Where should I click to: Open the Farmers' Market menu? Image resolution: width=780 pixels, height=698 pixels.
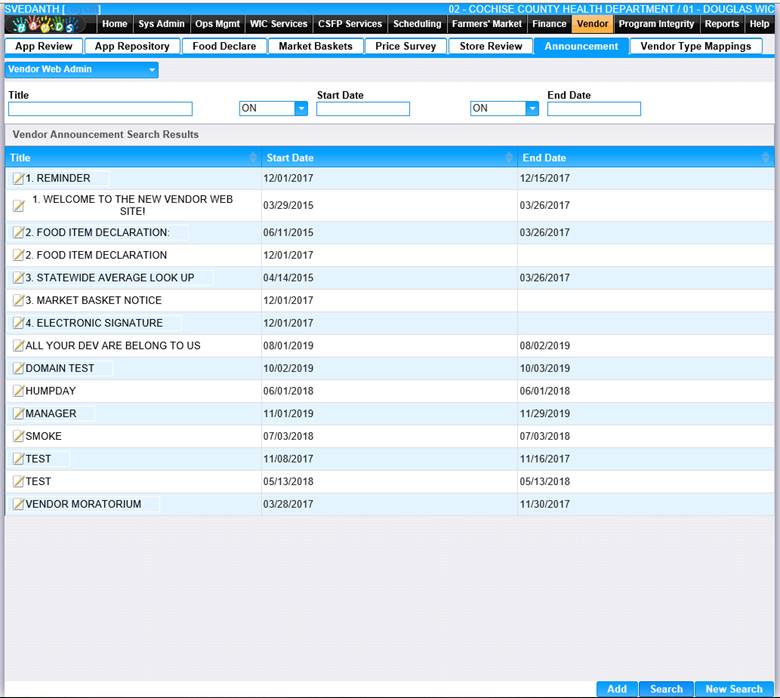tap(487, 24)
